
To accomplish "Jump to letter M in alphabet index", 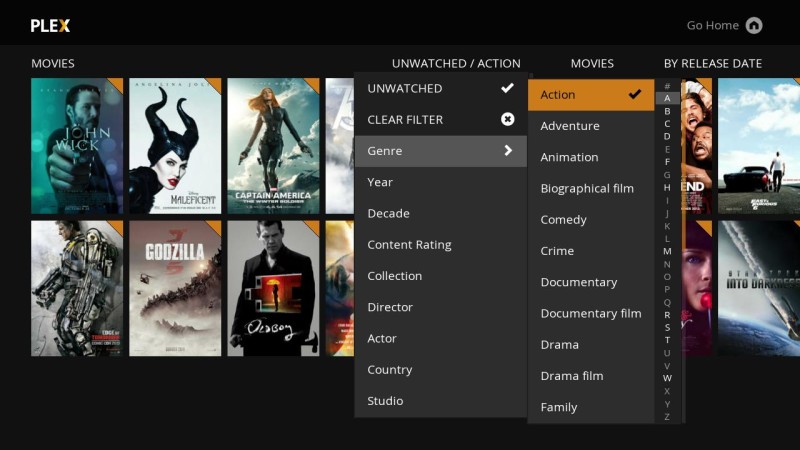I will (x=667, y=251).
